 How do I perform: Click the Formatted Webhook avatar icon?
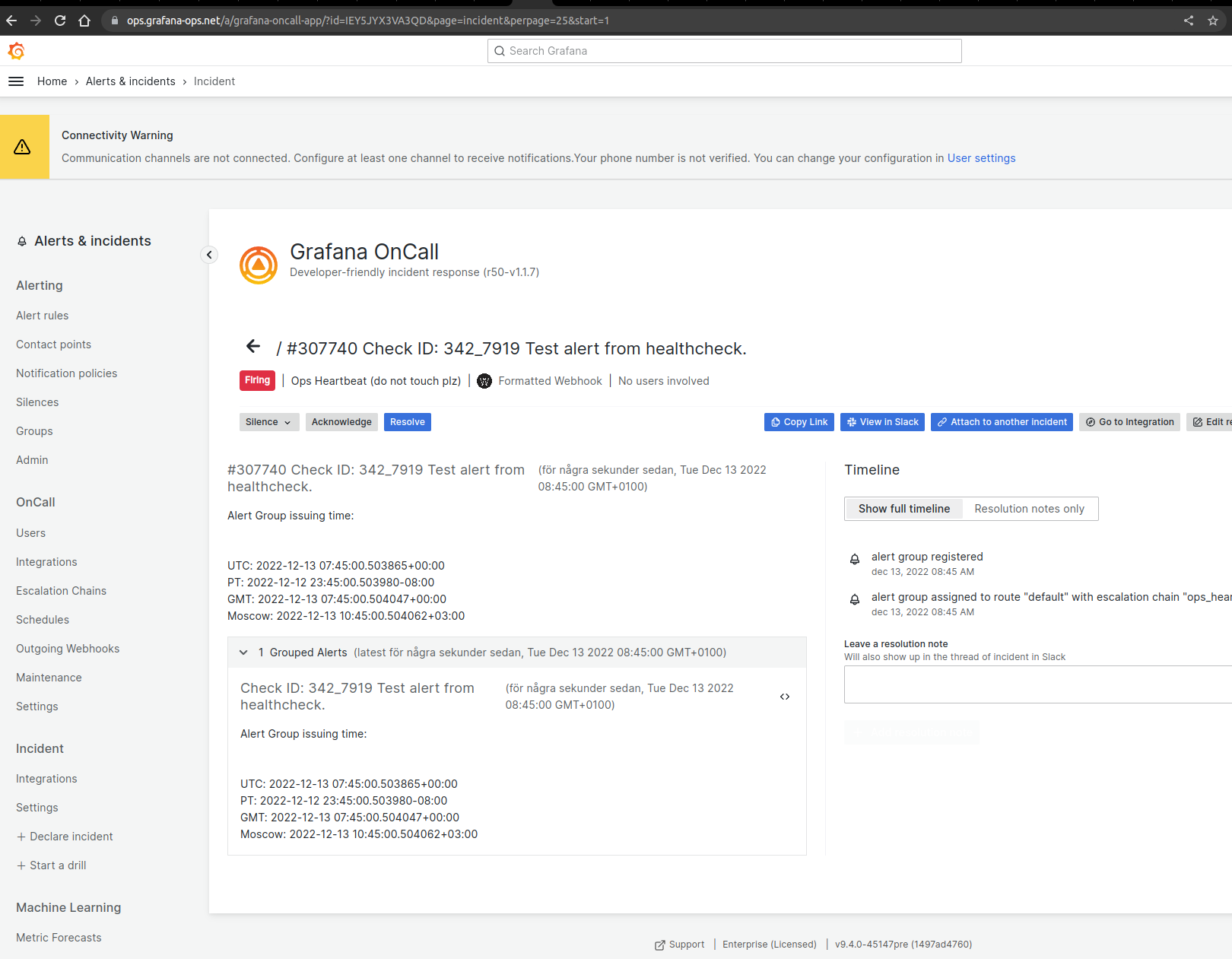[484, 381]
